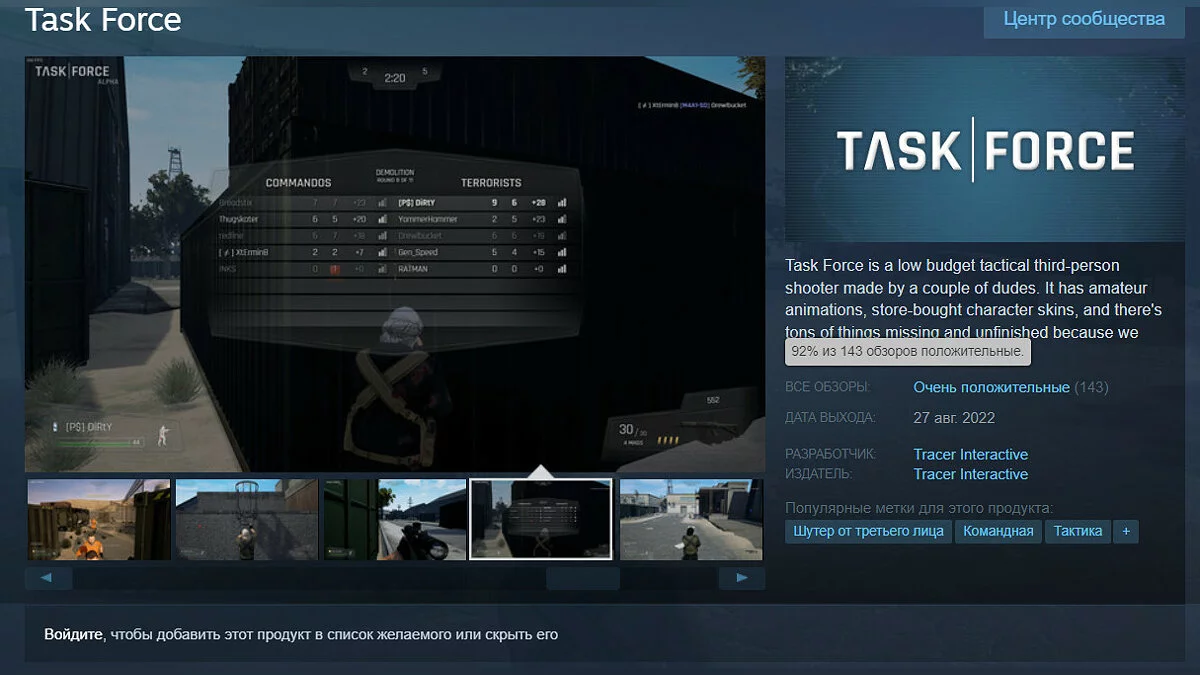Click the game description paragraph

[975, 298]
